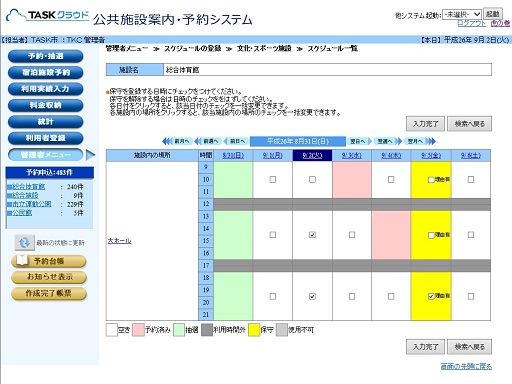Tick 9/5(金) maintenance checkbox for 9-11 slot
This screenshot has height=384, width=512.
431,180
